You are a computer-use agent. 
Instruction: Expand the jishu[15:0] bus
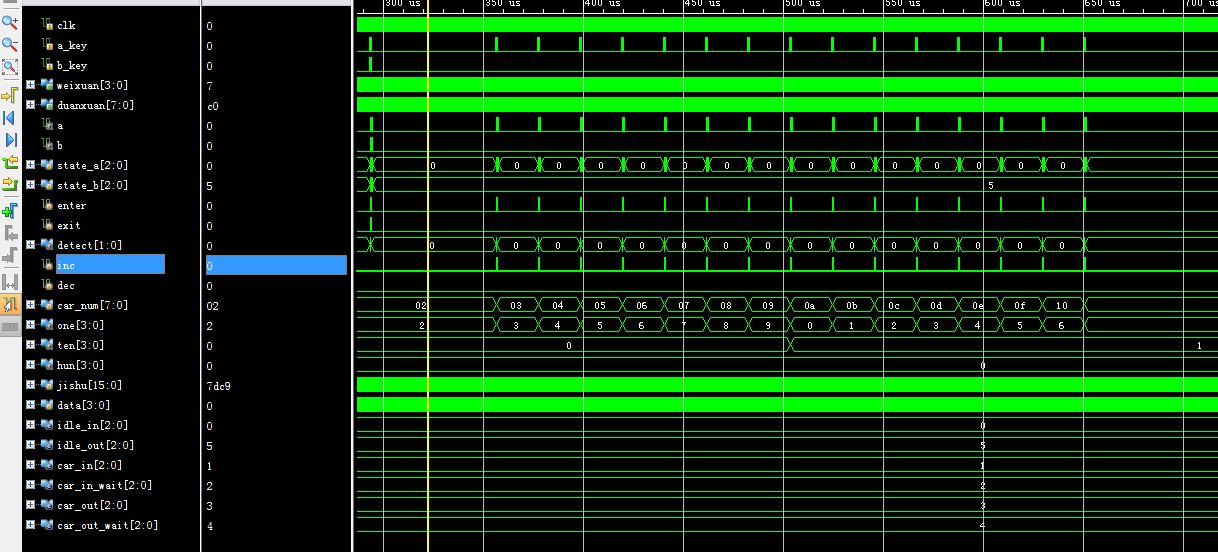[x=31, y=385]
